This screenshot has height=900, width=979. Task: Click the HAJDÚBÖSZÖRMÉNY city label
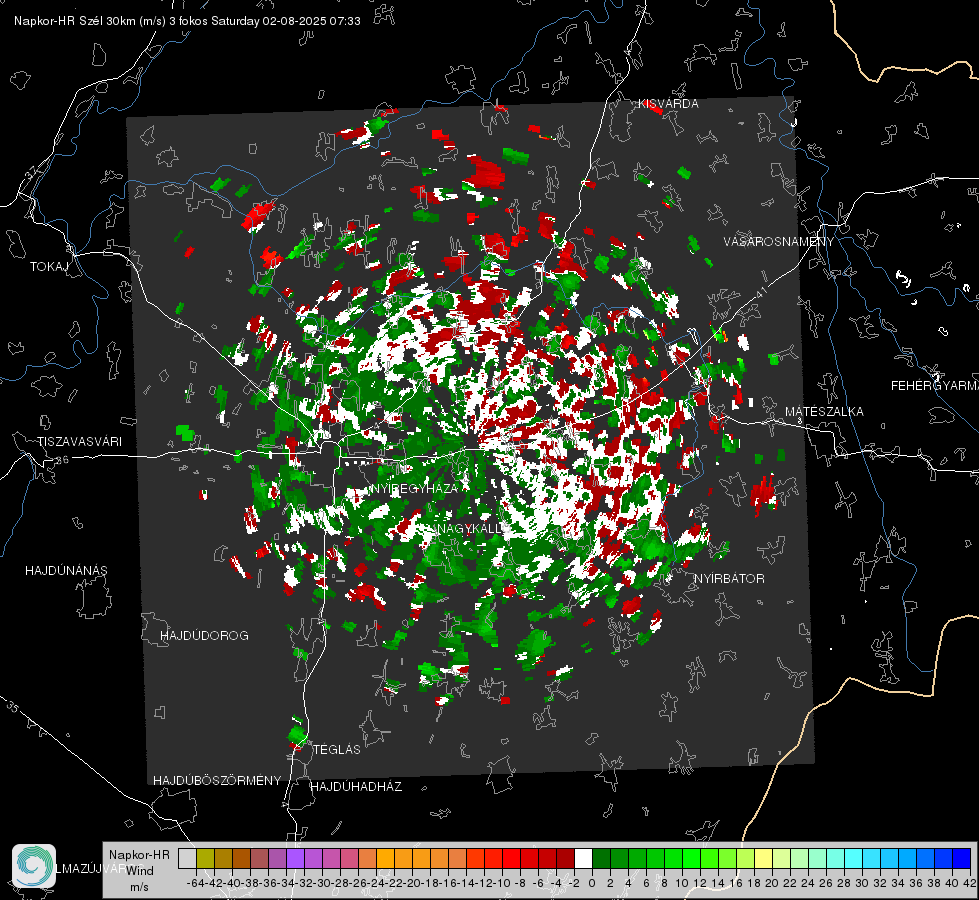[x=217, y=781]
